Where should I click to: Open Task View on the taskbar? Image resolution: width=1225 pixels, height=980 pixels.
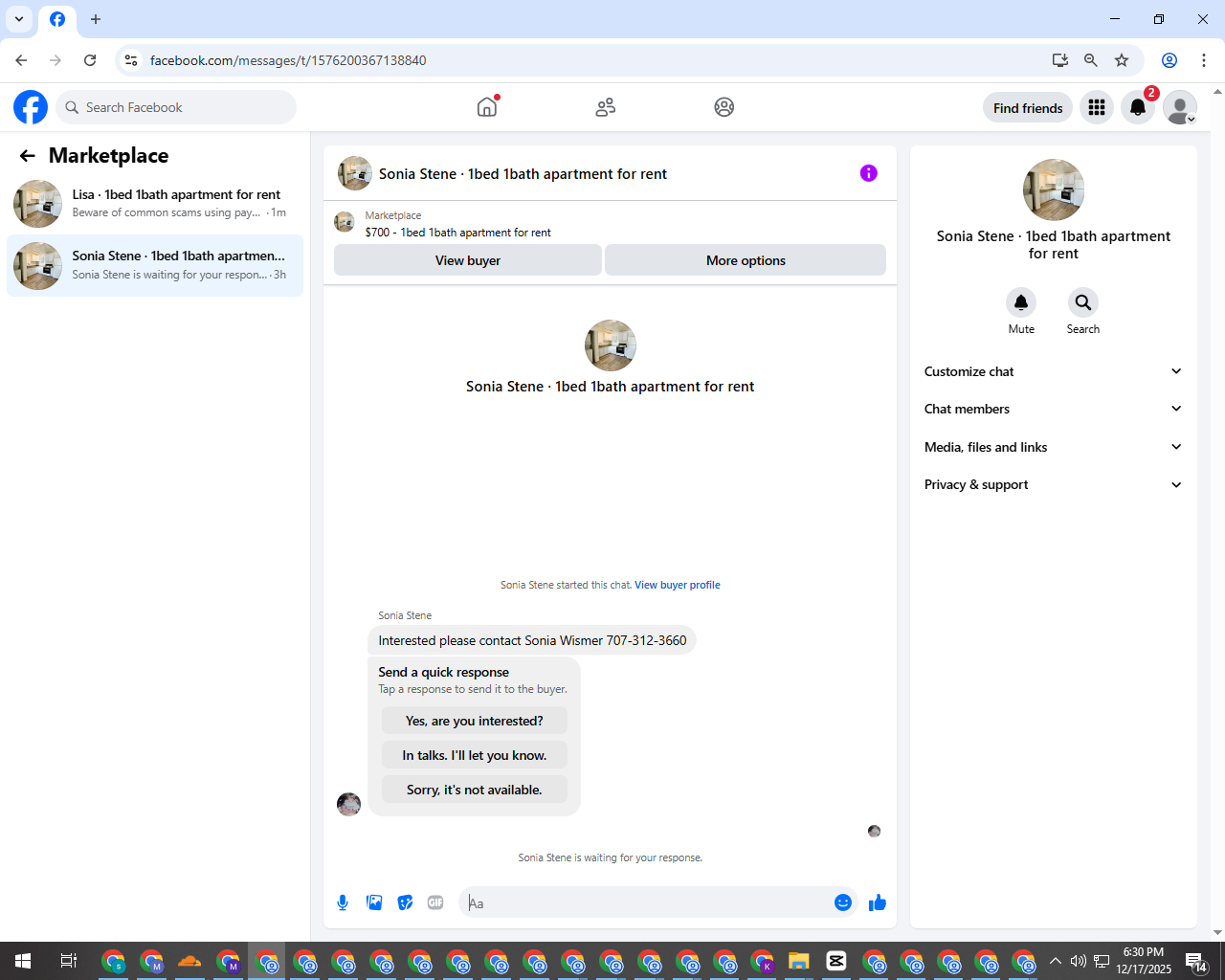coord(69,961)
